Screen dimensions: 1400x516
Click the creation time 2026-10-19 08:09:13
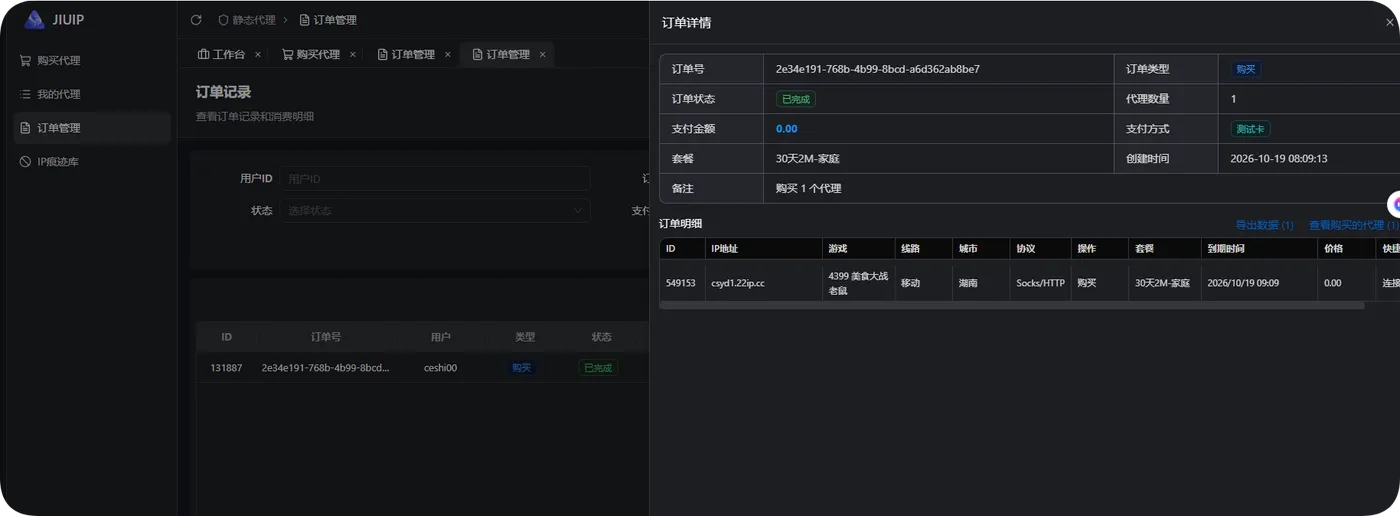click(1279, 159)
